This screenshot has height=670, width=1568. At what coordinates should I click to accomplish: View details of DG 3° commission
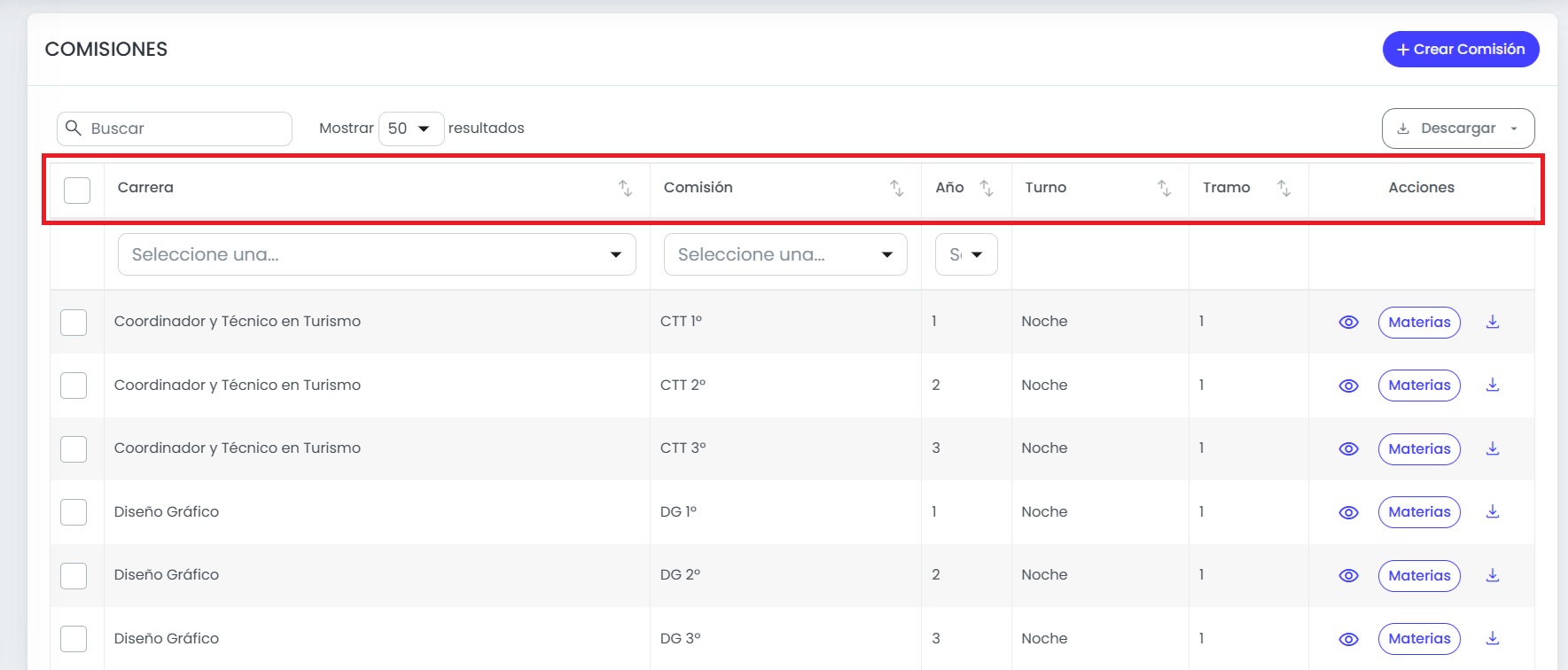click(x=1348, y=639)
